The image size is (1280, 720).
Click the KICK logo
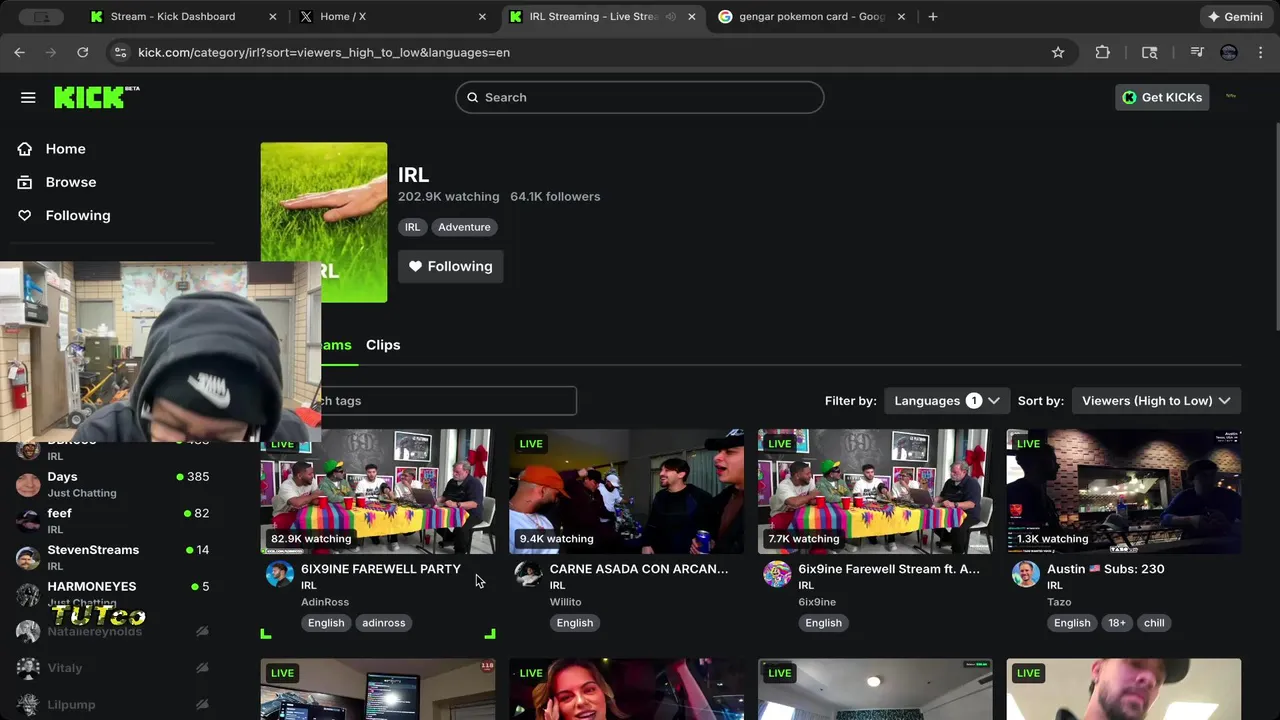(96, 97)
